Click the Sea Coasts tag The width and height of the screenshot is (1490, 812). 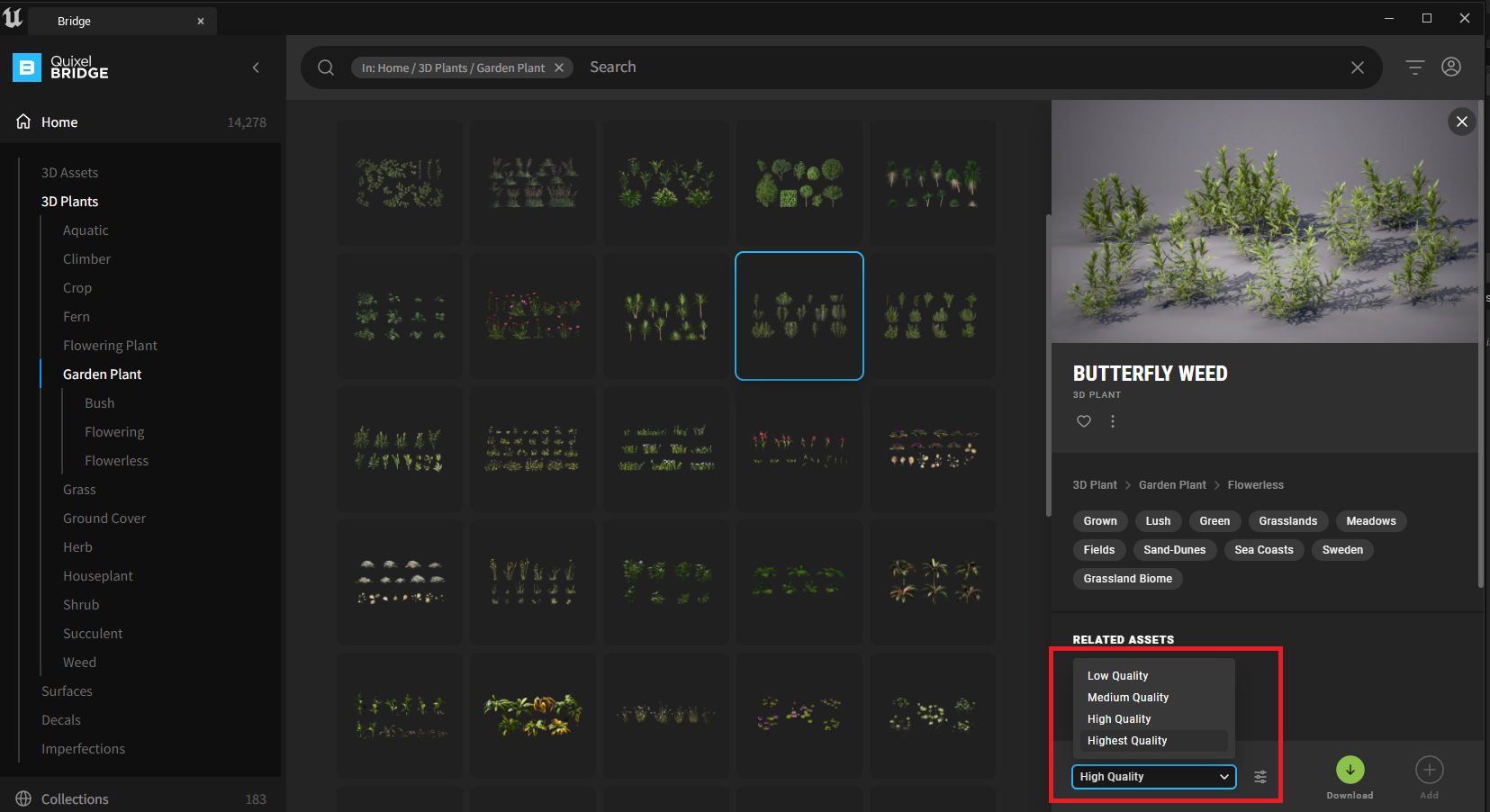[1264, 550]
